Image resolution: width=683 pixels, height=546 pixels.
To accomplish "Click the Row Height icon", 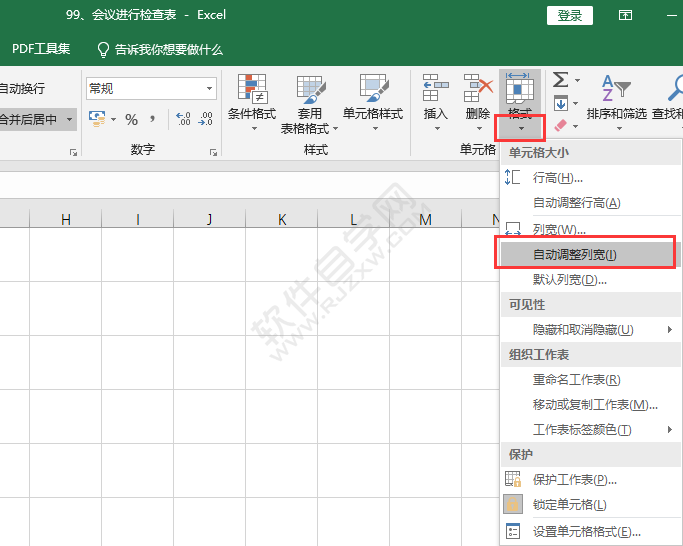I will pos(512,177).
